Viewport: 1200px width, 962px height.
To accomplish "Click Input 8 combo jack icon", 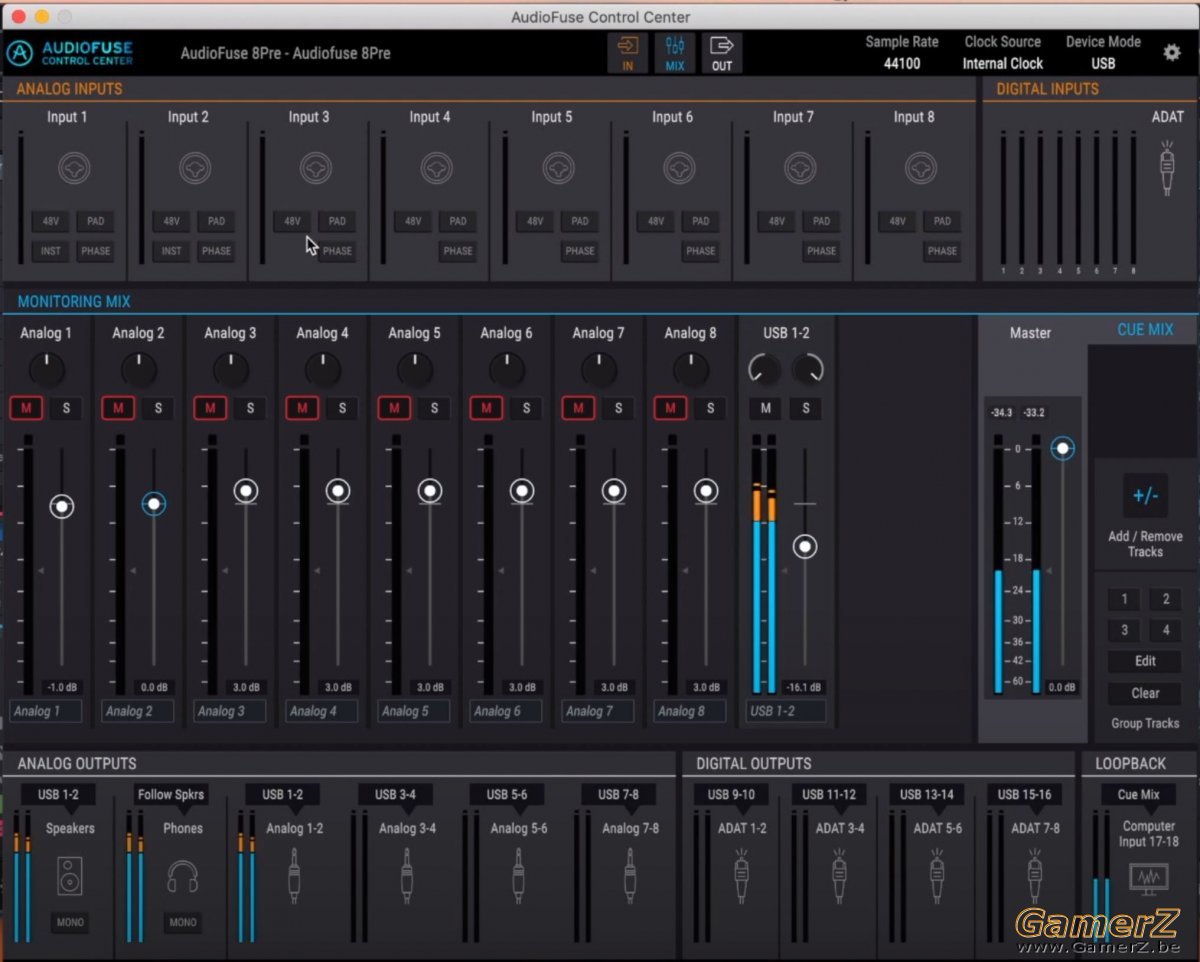I will point(921,167).
